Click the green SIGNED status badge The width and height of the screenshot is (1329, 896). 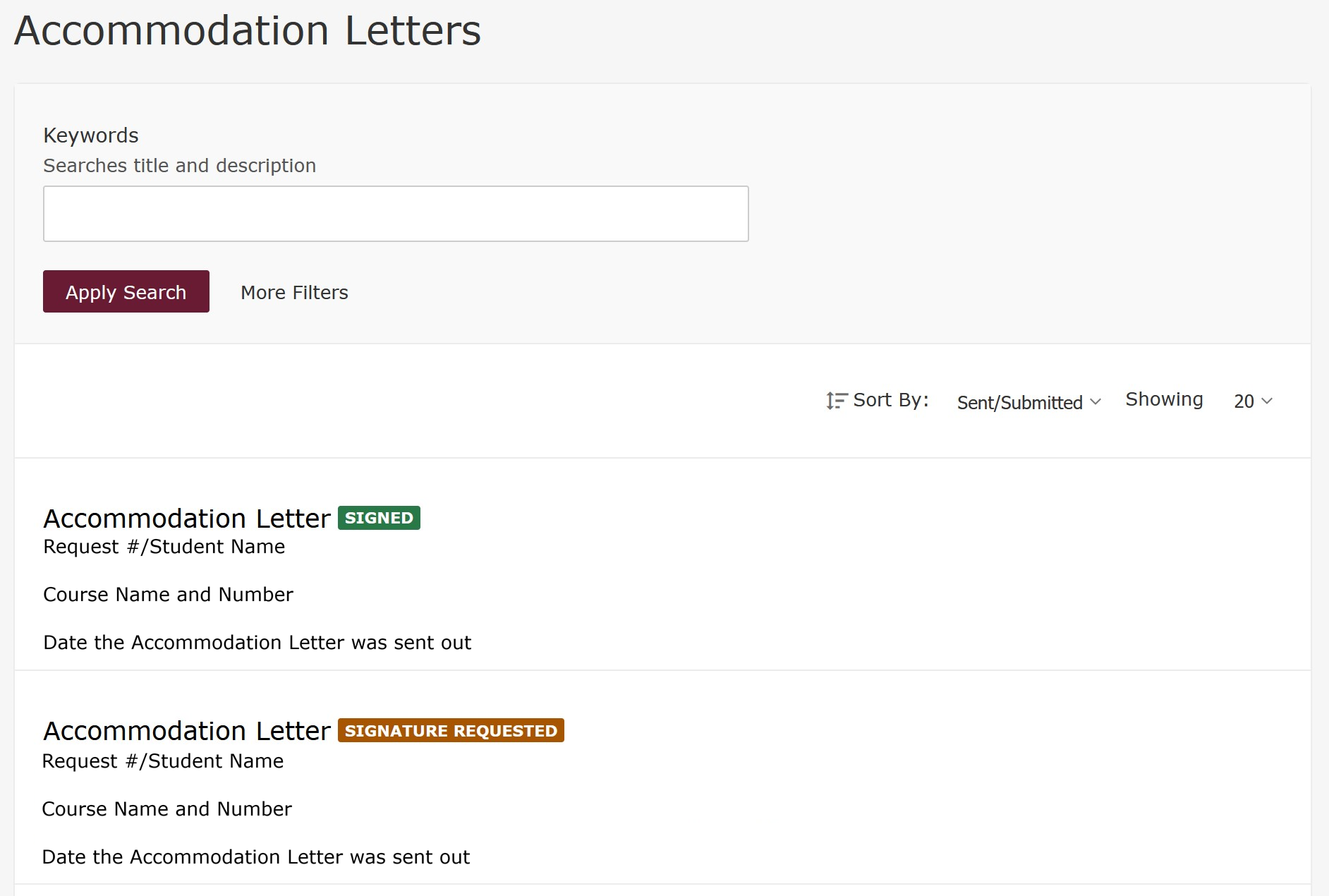pos(379,517)
